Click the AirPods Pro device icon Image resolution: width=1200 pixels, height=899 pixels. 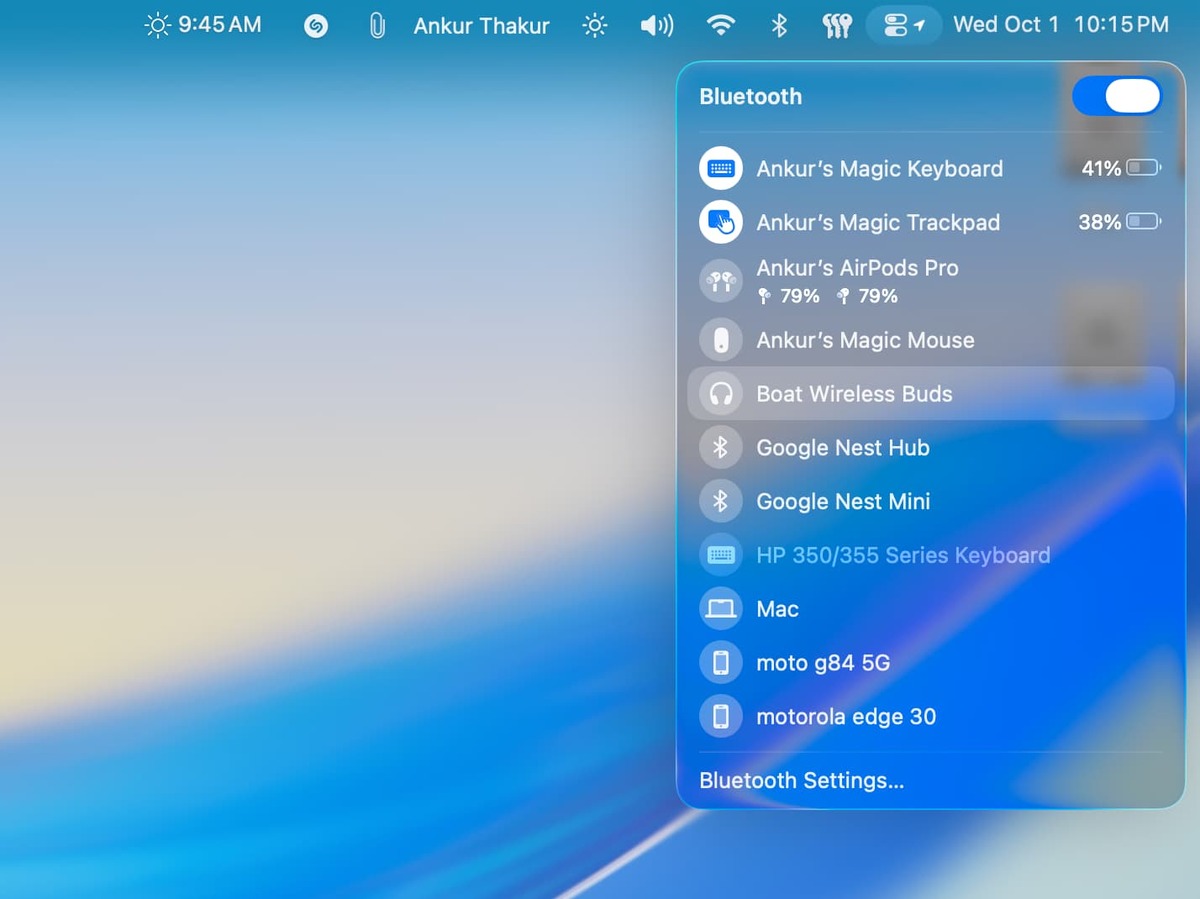720,281
